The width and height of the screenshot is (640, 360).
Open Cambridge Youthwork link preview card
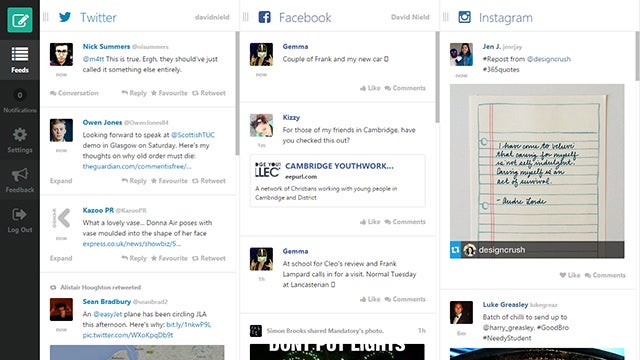338,181
